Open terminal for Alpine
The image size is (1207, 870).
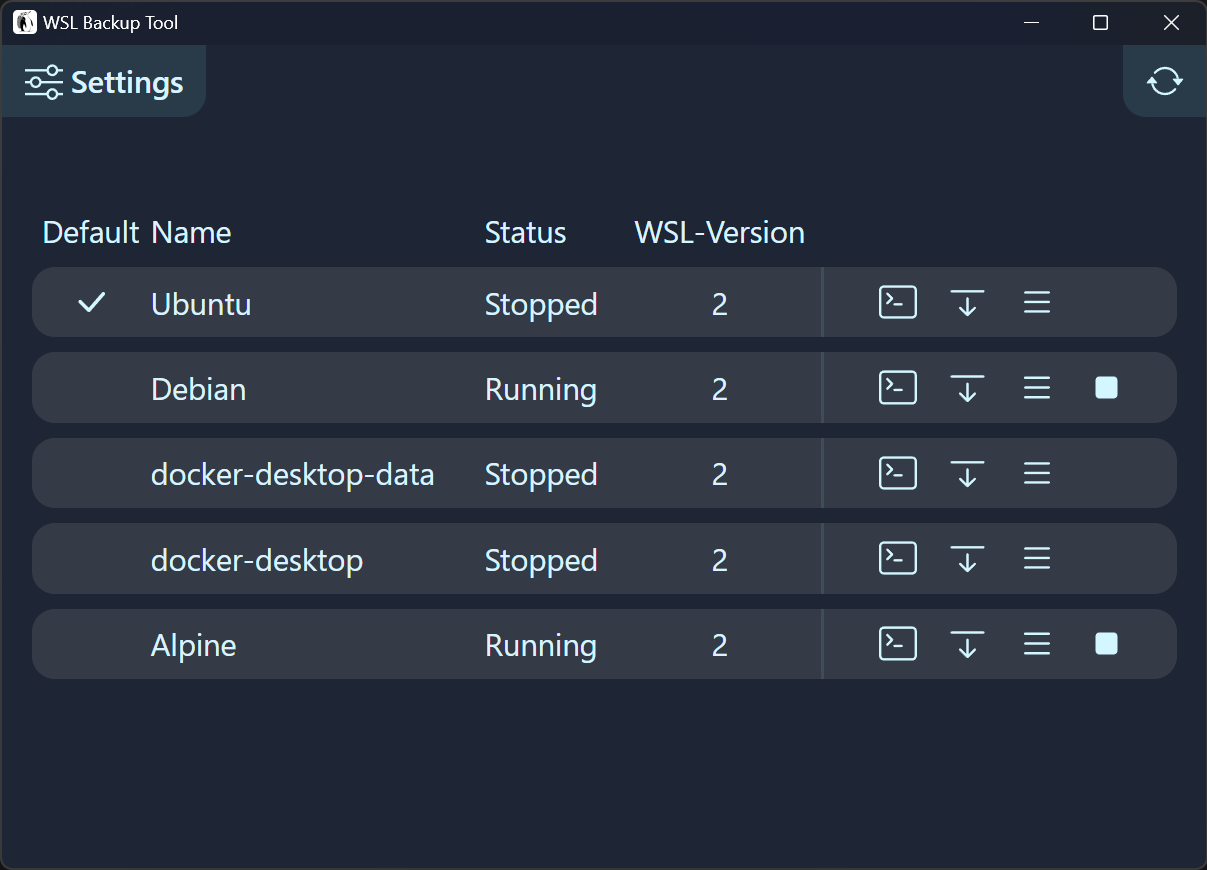898,644
